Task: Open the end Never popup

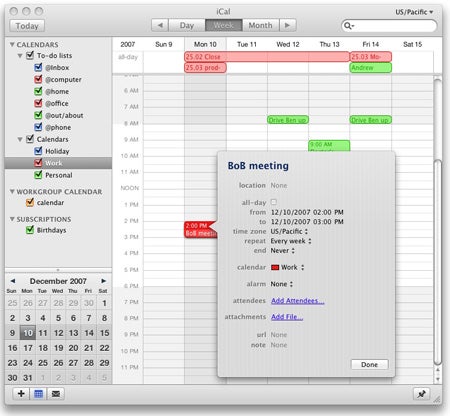Action: pyautogui.click(x=282, y=251)
